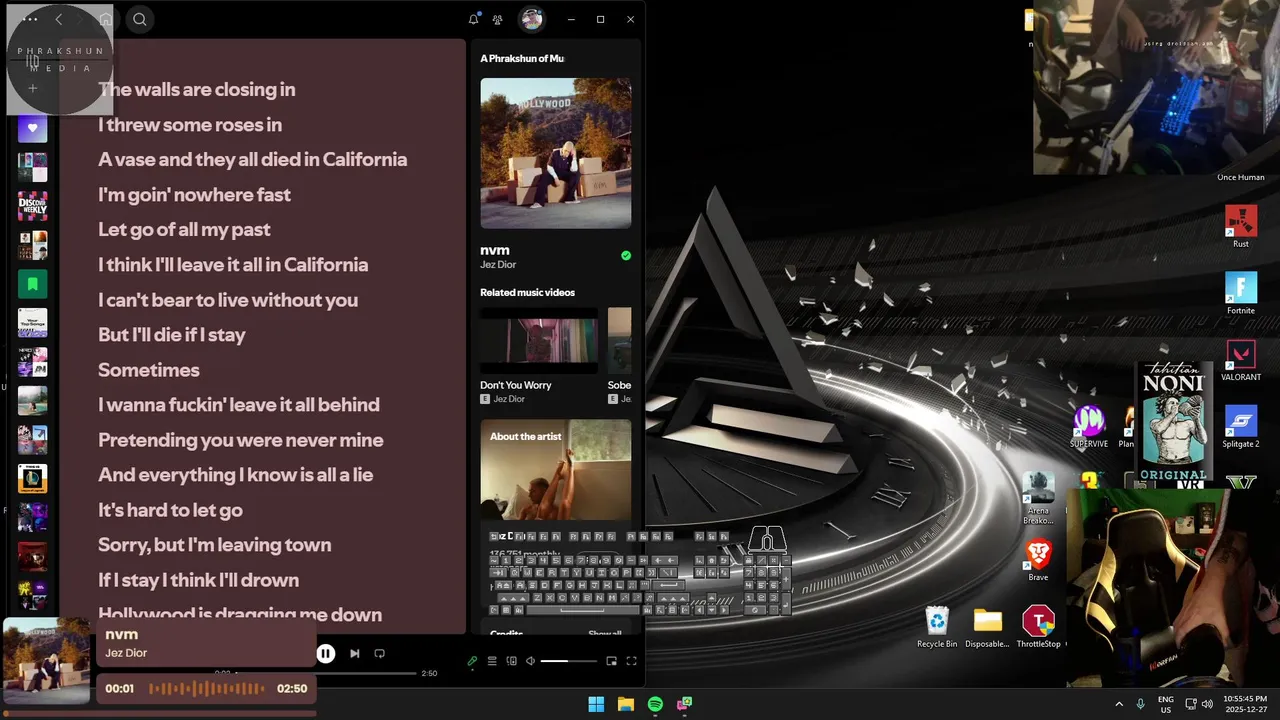
Task: Open the ENG US language switcher
Action: click(x=1166, y=704)
